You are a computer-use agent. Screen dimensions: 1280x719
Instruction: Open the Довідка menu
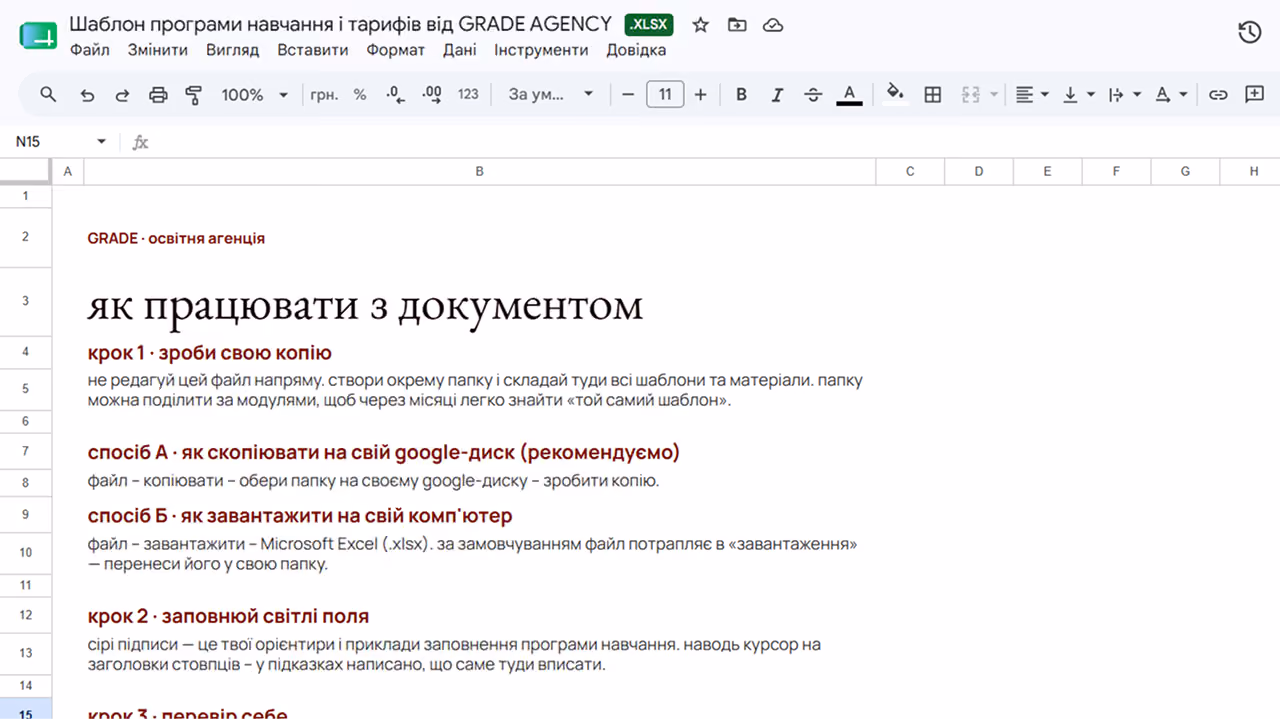[636, 50]
